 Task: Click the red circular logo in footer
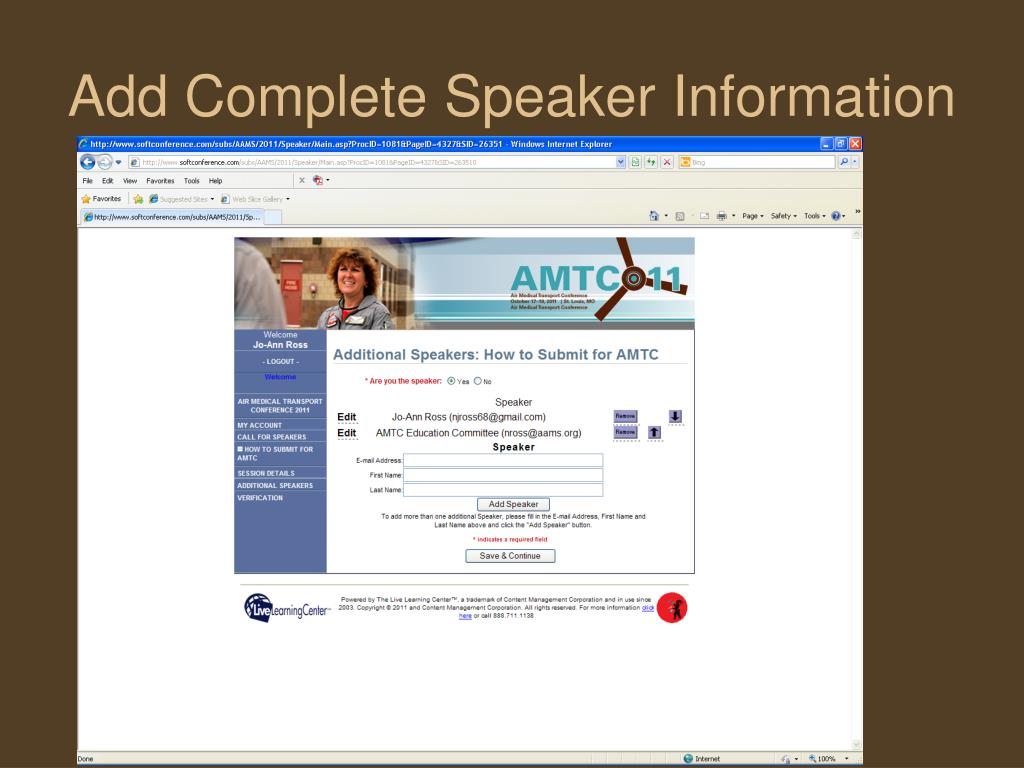click(x=672, y=608)
